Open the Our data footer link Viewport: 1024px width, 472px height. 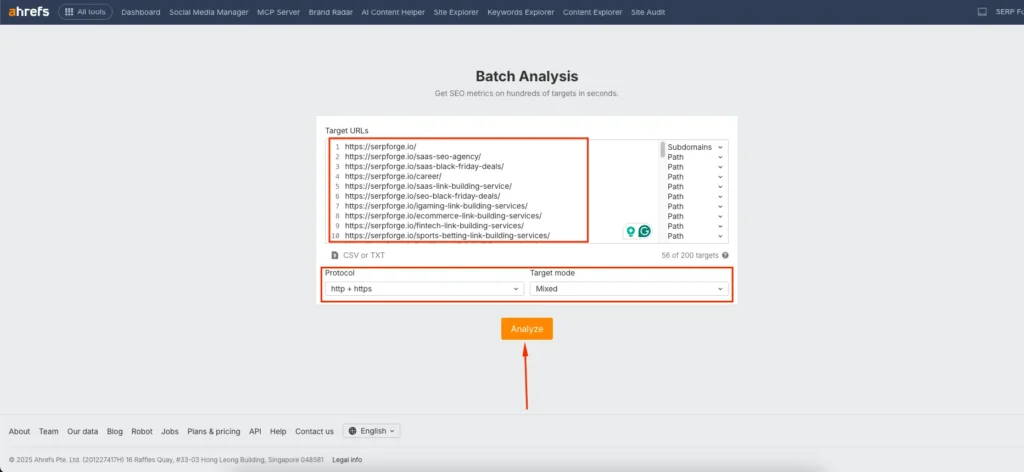pos(83,432)
